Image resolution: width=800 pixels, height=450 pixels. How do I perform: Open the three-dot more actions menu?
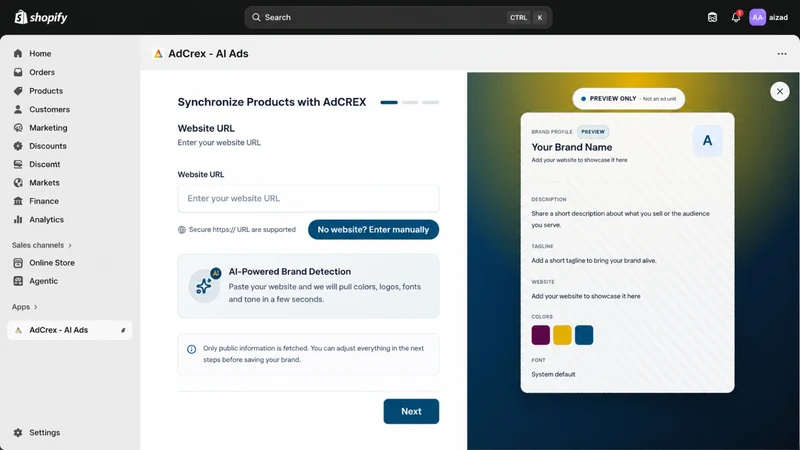[782, 54]
